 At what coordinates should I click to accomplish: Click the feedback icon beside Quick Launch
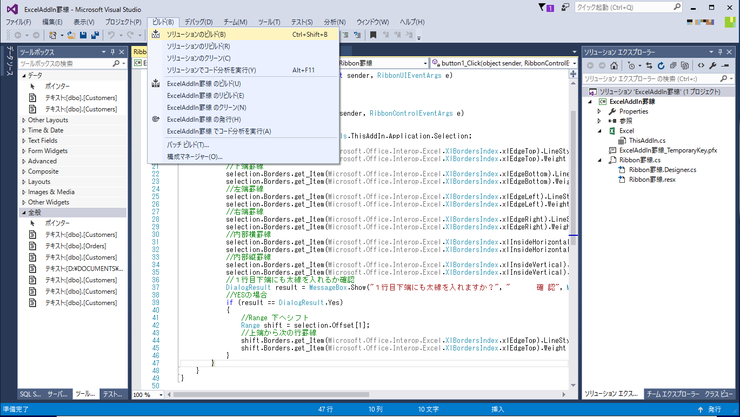pos(565,8)
